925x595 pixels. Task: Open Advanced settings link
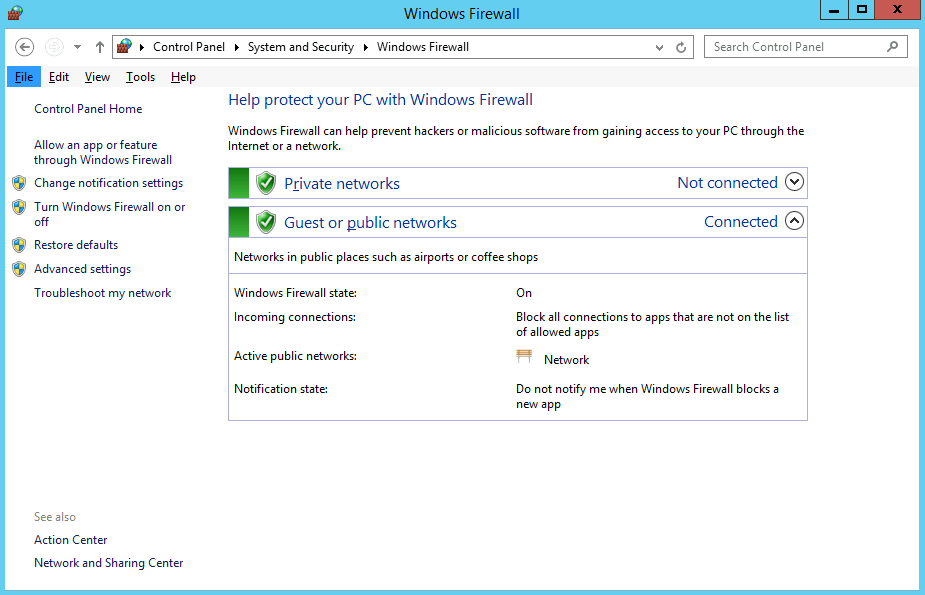83,269
